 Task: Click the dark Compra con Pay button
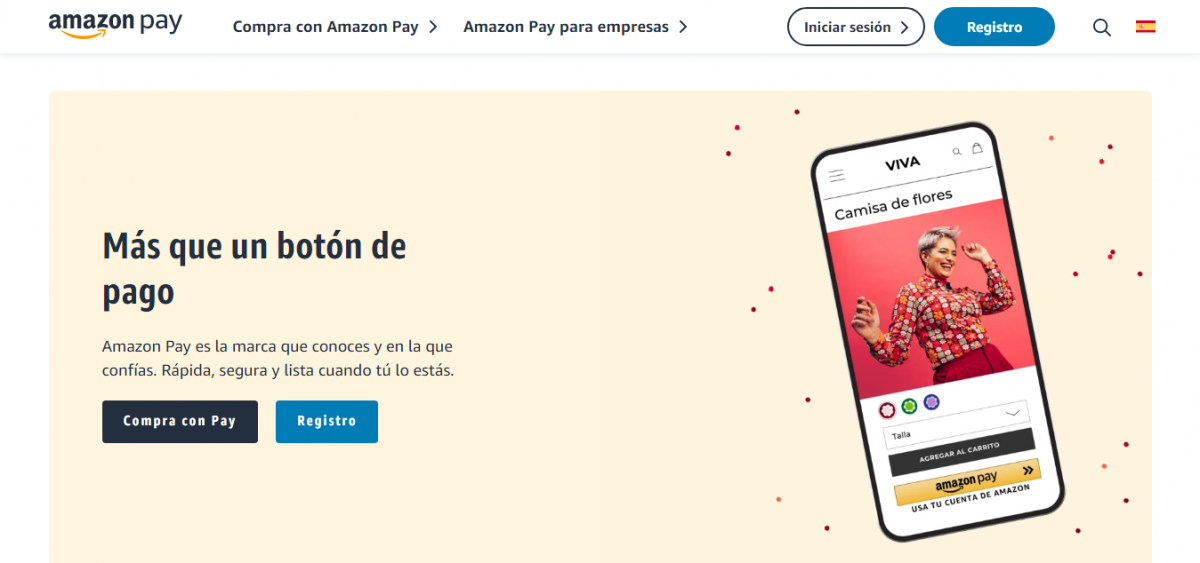(x=180, y=421)
